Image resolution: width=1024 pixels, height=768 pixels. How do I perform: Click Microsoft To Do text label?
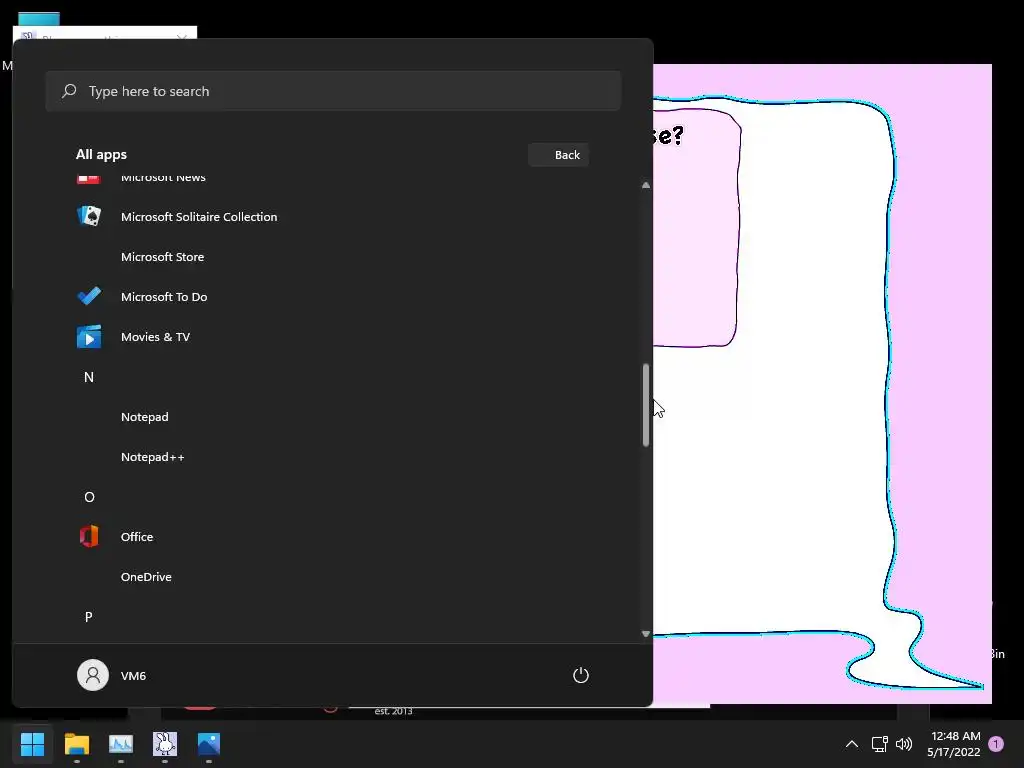click(164, 296)
